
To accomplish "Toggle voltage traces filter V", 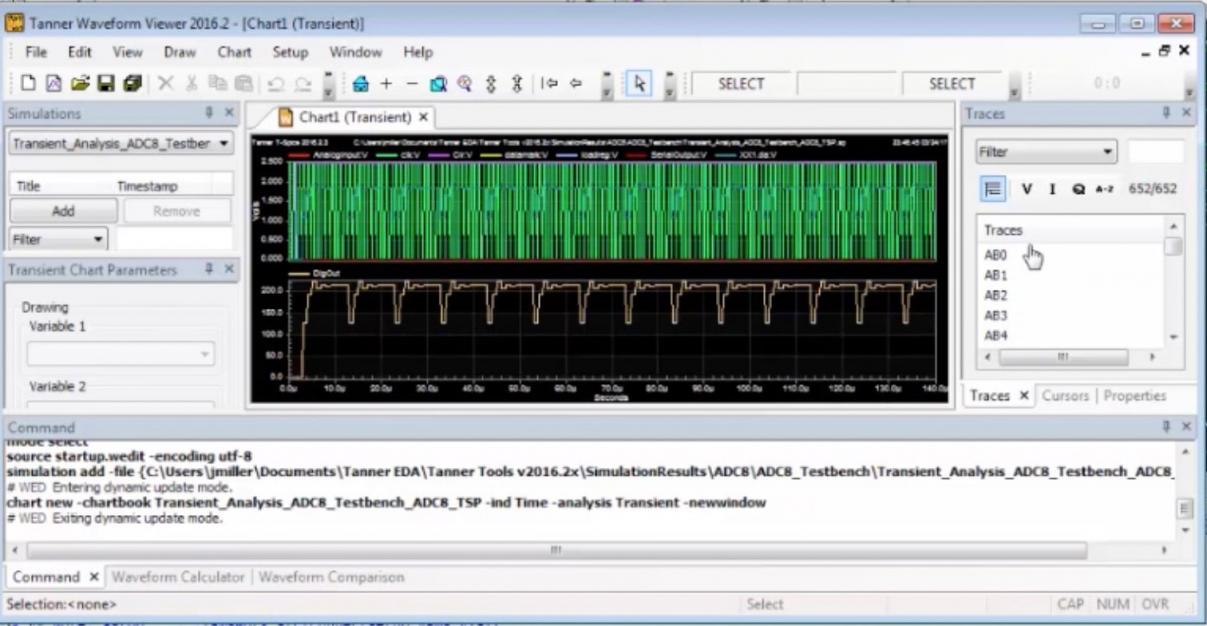I will 1026,189.
